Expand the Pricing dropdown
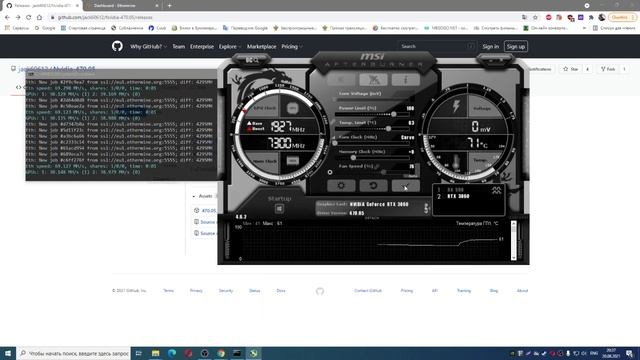This screenshot has height=360, width=640. tap(291, 47)
